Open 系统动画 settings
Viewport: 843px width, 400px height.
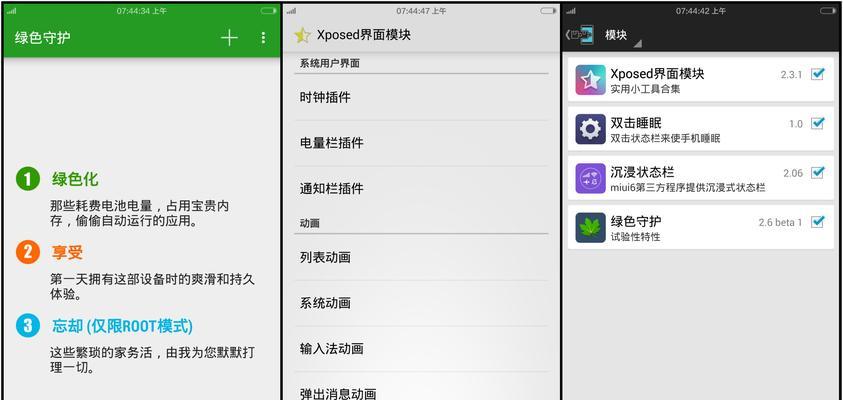click(422, 303)
